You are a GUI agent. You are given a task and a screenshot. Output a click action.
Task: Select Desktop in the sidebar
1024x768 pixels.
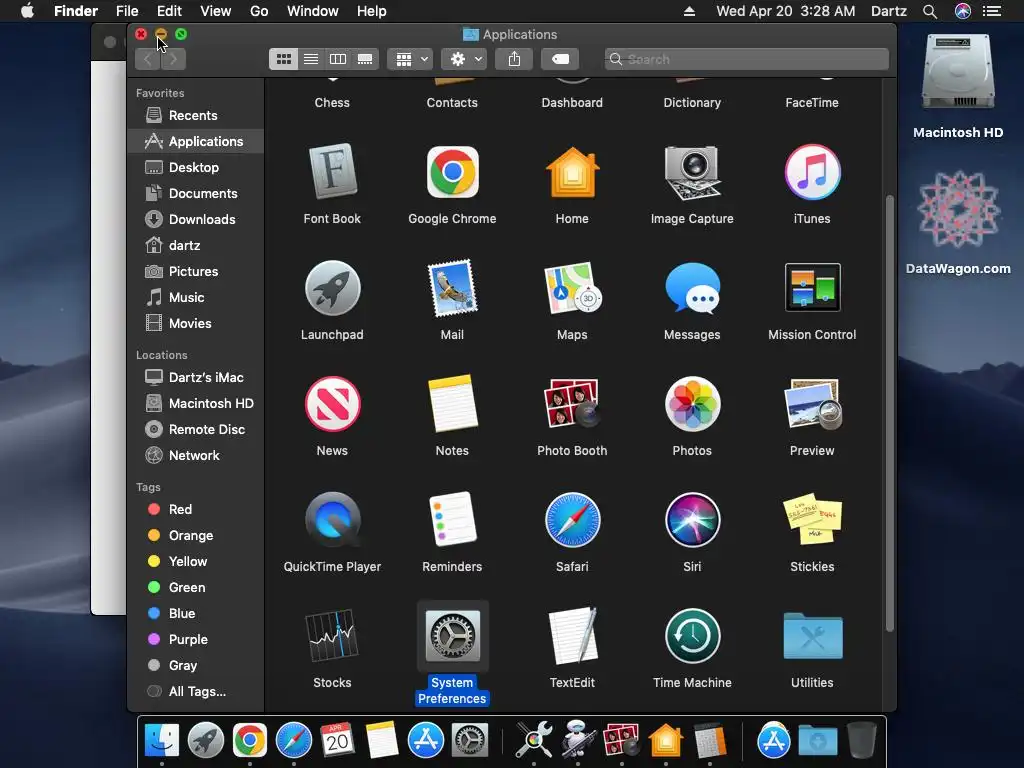click(x=196, y=167)
